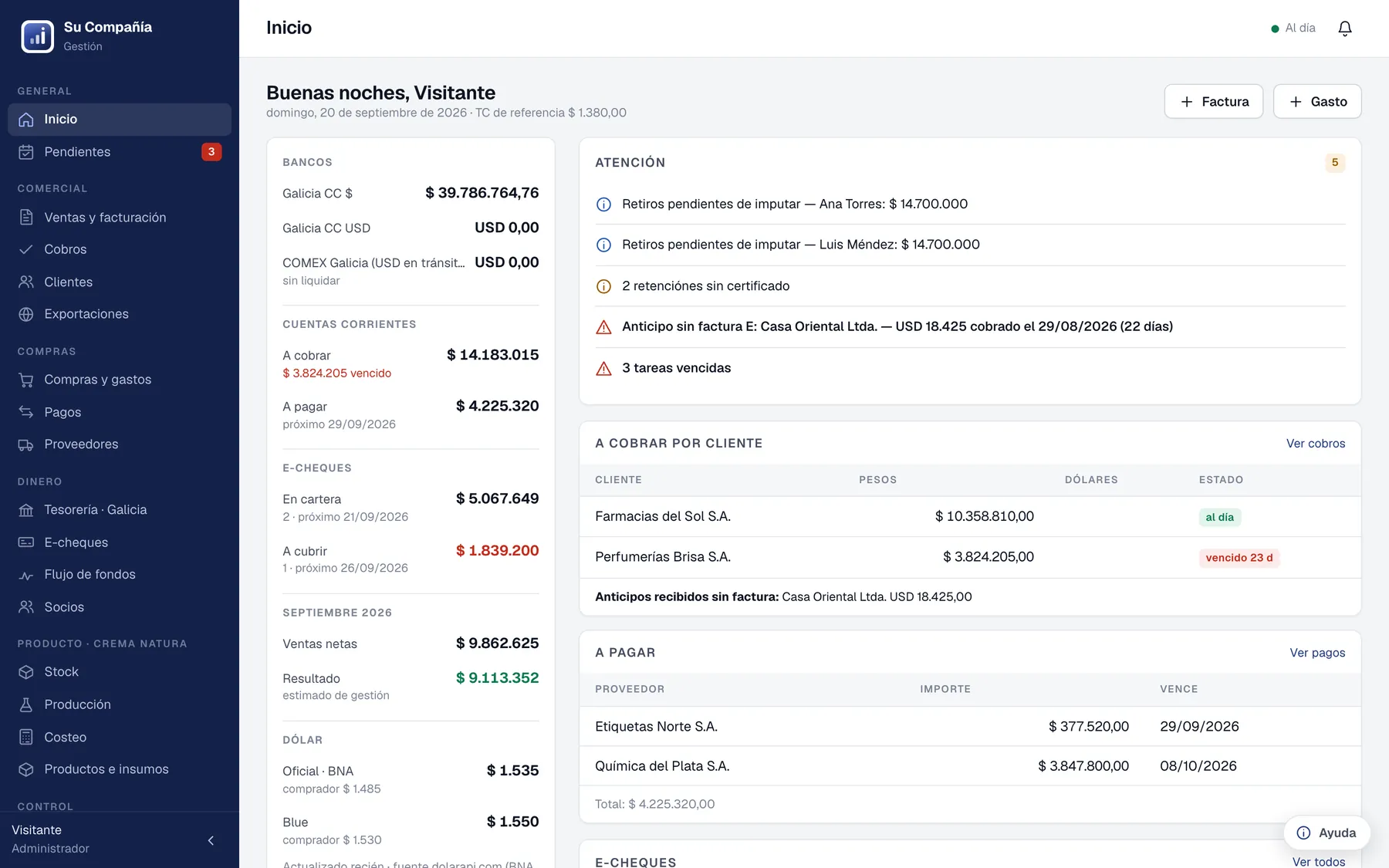Viewport: 1389px width, 868px height.
Task: Click the Química del Plata S.A. row
Action: (970, 766)
